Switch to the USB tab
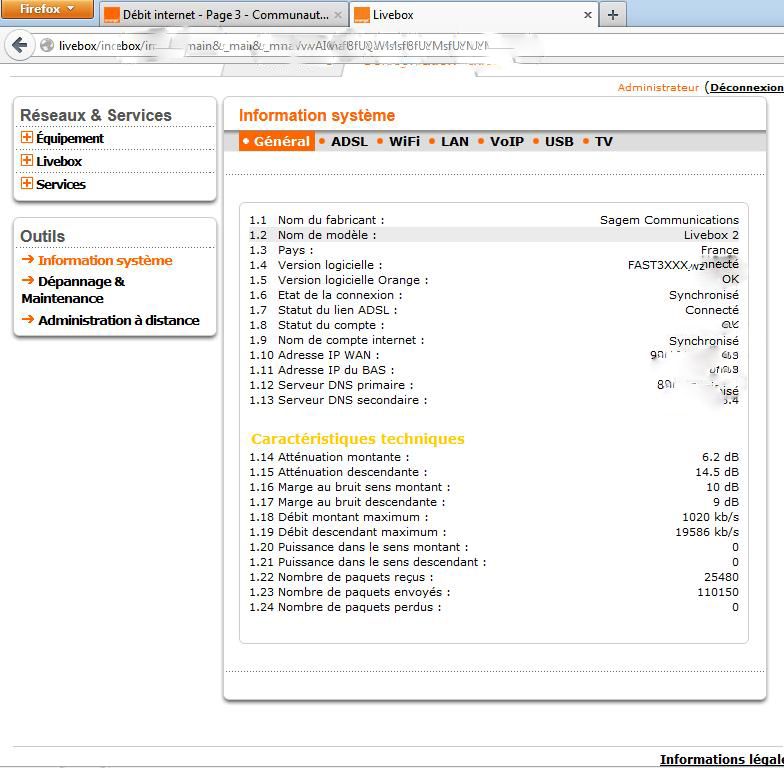Viewport: 784px width, 768px height. [559, 142]
